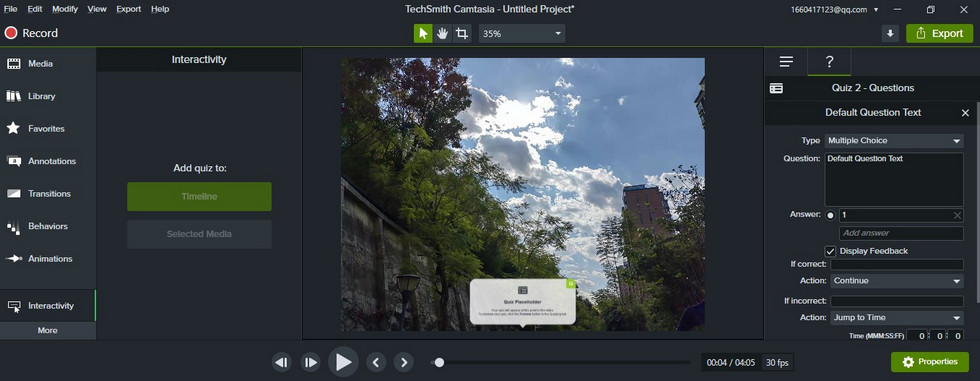Step back to previous frame
980x381 pixels.
282,362
